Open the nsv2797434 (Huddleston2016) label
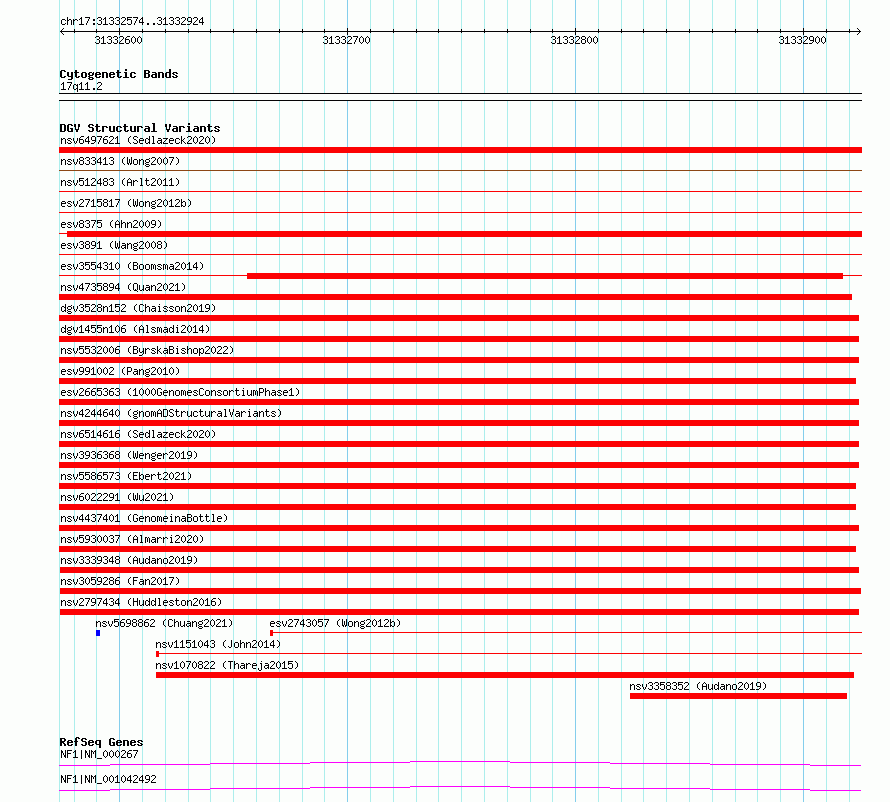This screenshot has height=802, width=890. click(141, 602)
